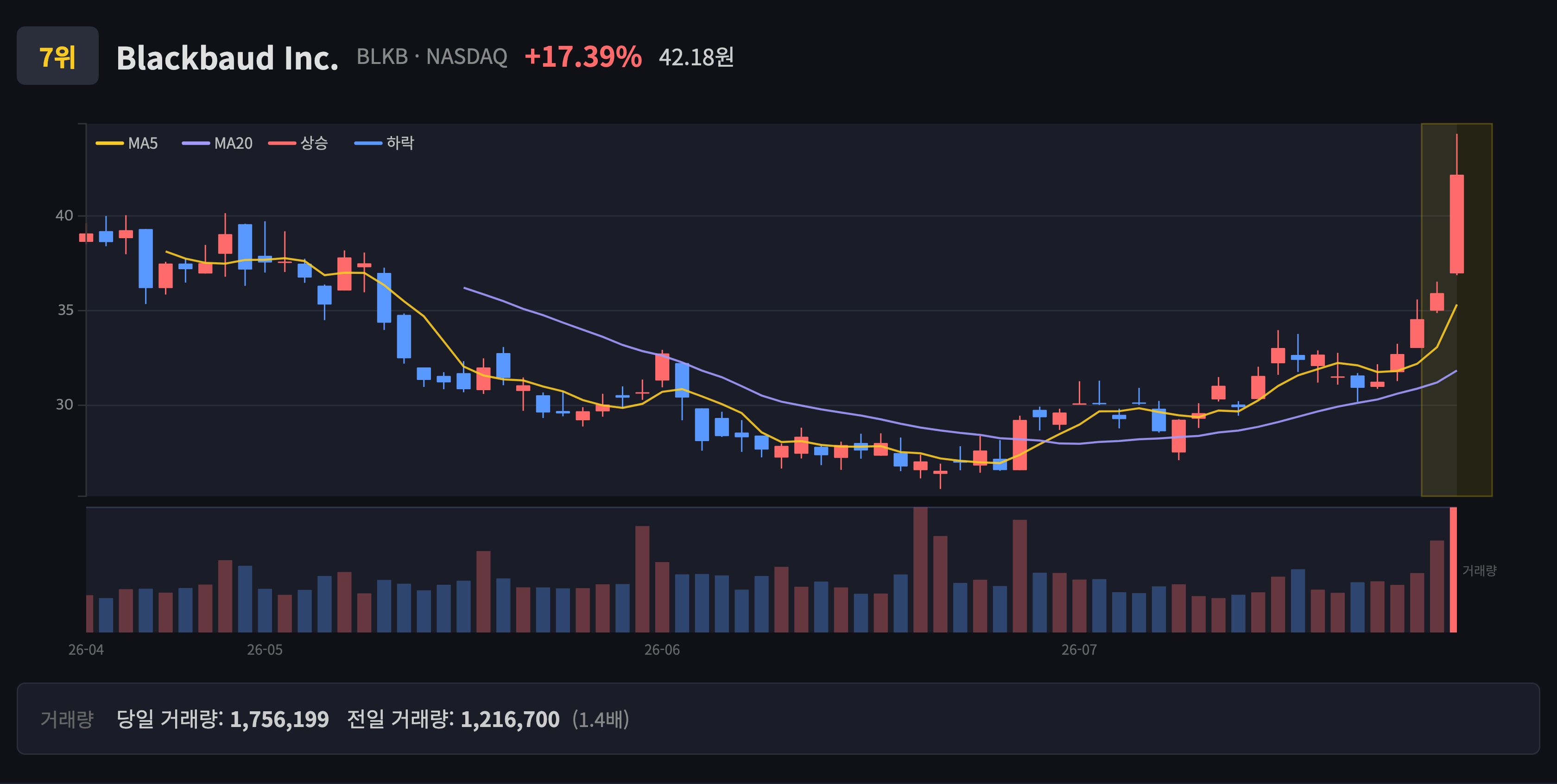This screenshot has height=784, width=1557.
Task: Click the 7위 rank badge
Action: [x=57, y=56]
